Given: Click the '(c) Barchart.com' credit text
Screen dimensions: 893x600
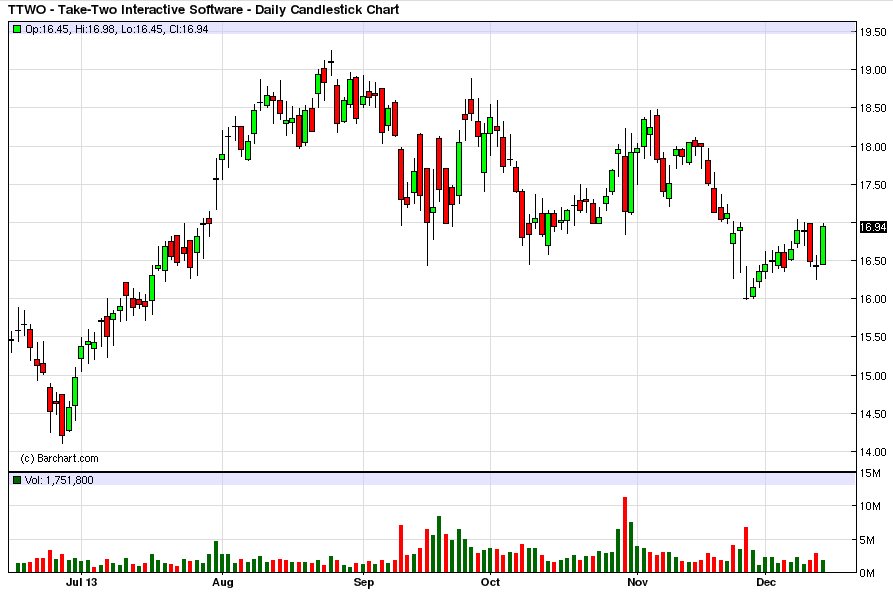Looking at the screenshot, I should tap(59, 458).
